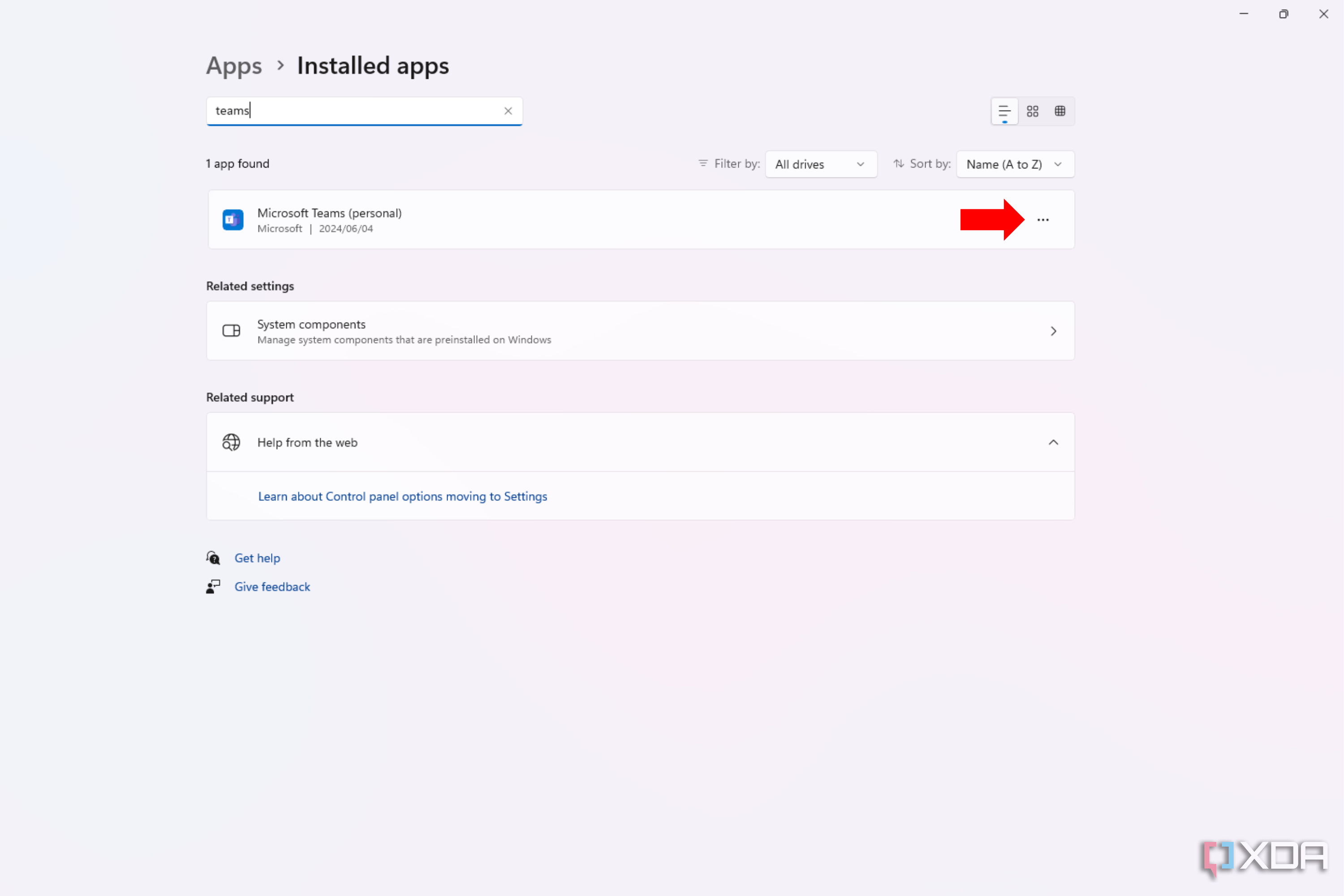This screenshot has width=1344, height=896.
Task: Click the Give feedback icon
Action: point(212,586)
